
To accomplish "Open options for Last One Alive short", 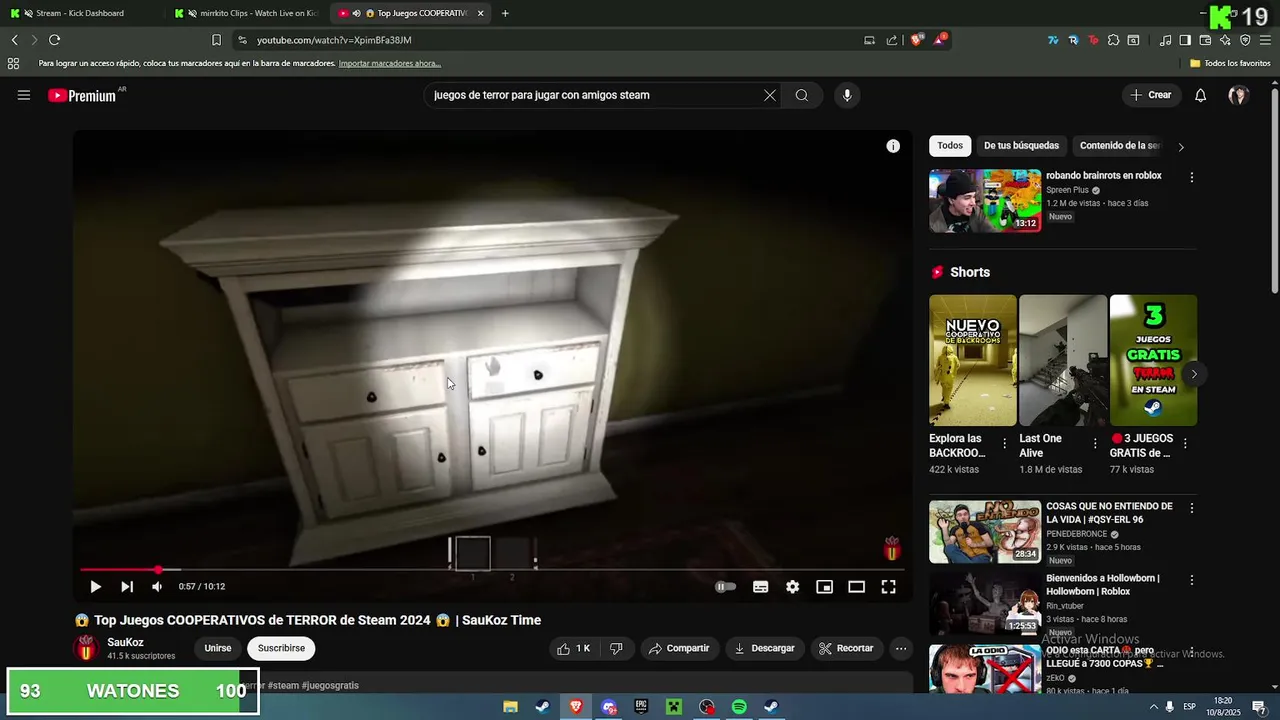I will pos(1095,443).
